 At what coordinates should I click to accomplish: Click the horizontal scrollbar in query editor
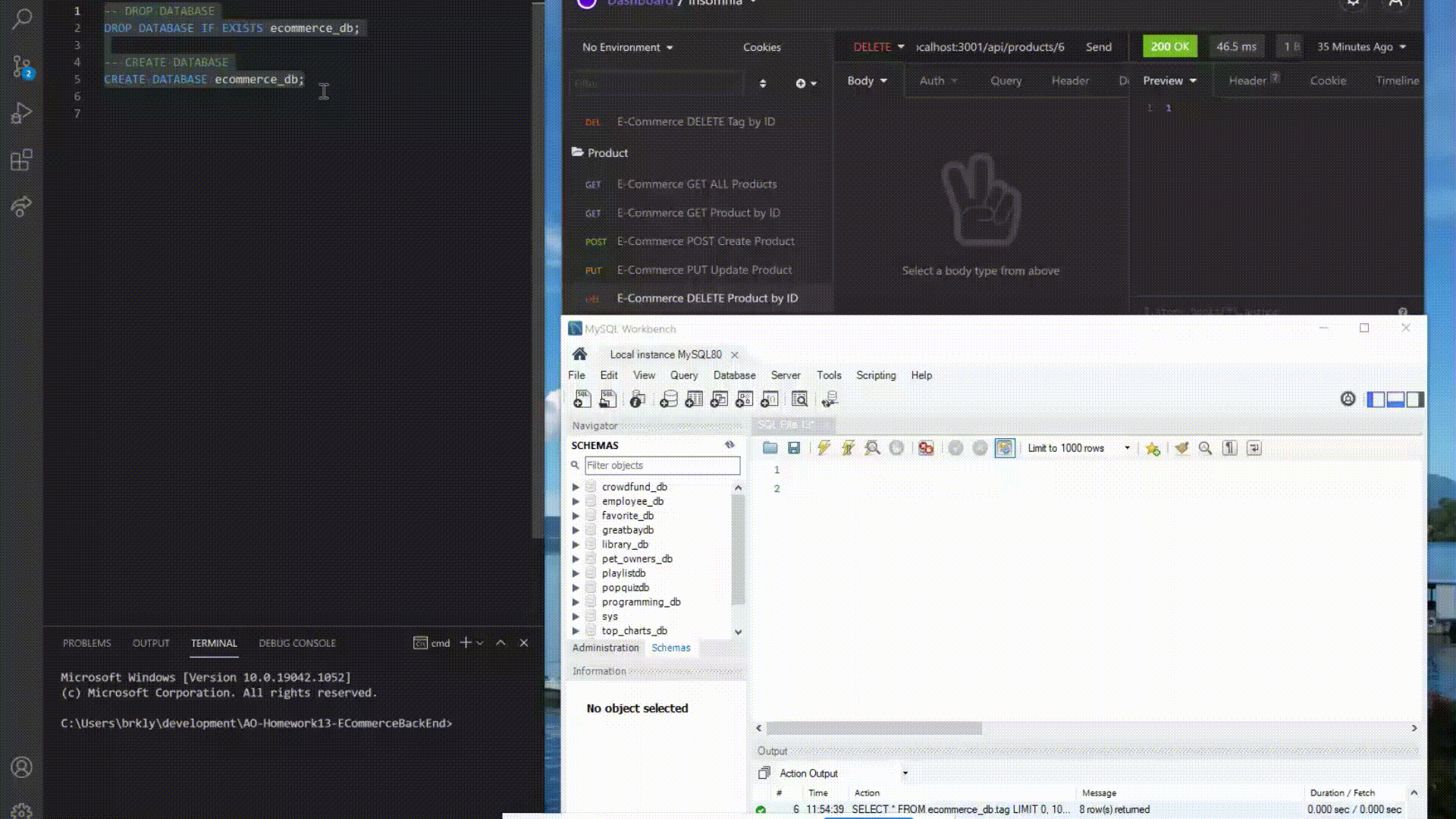click(x=874, y=728)
